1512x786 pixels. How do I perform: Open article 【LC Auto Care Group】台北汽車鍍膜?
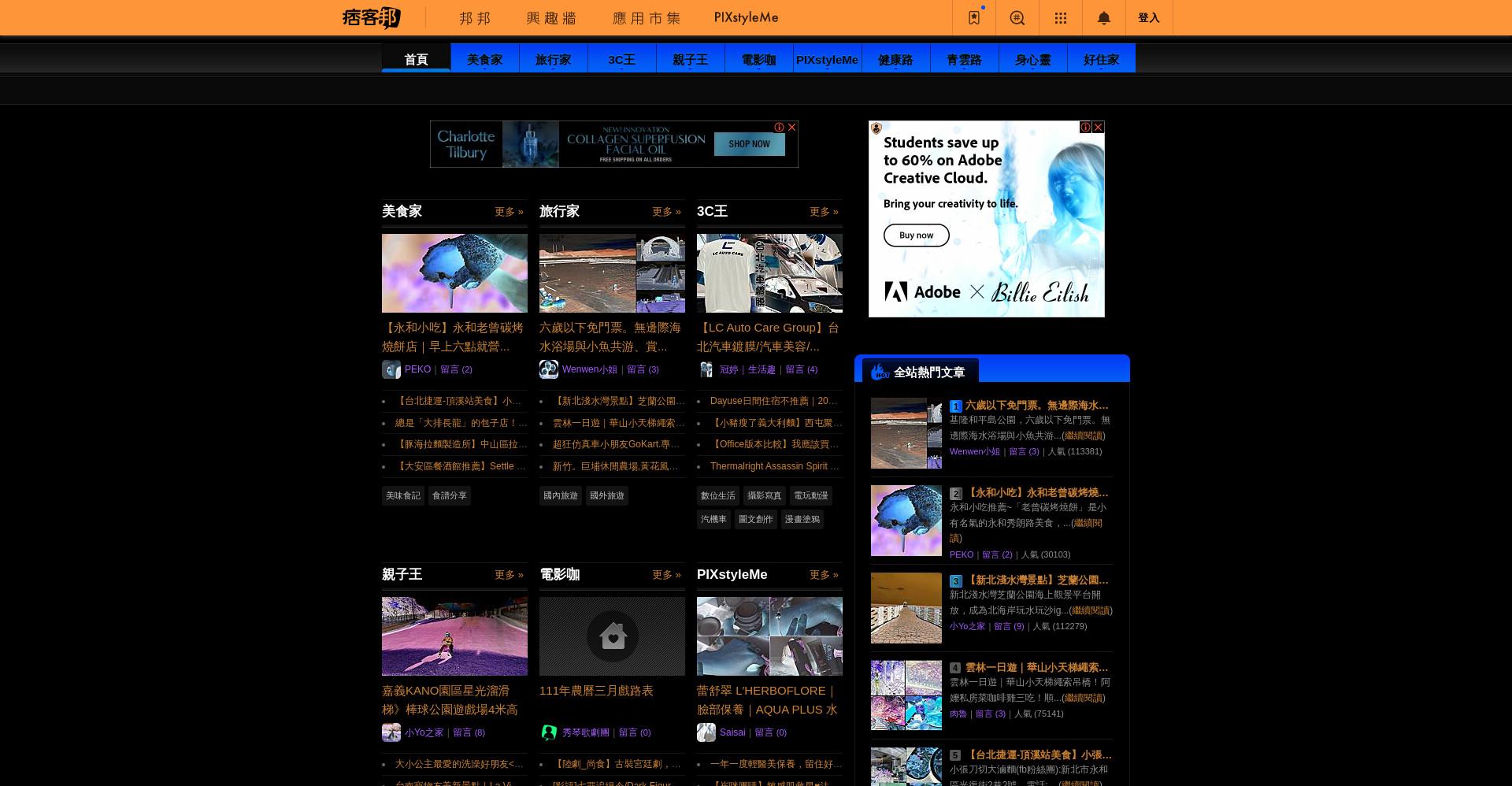[x=769, y=337]
